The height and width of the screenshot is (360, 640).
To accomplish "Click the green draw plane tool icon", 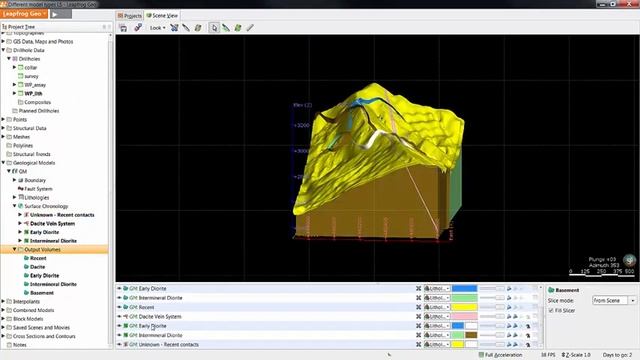I will click(x=238, y=28).
